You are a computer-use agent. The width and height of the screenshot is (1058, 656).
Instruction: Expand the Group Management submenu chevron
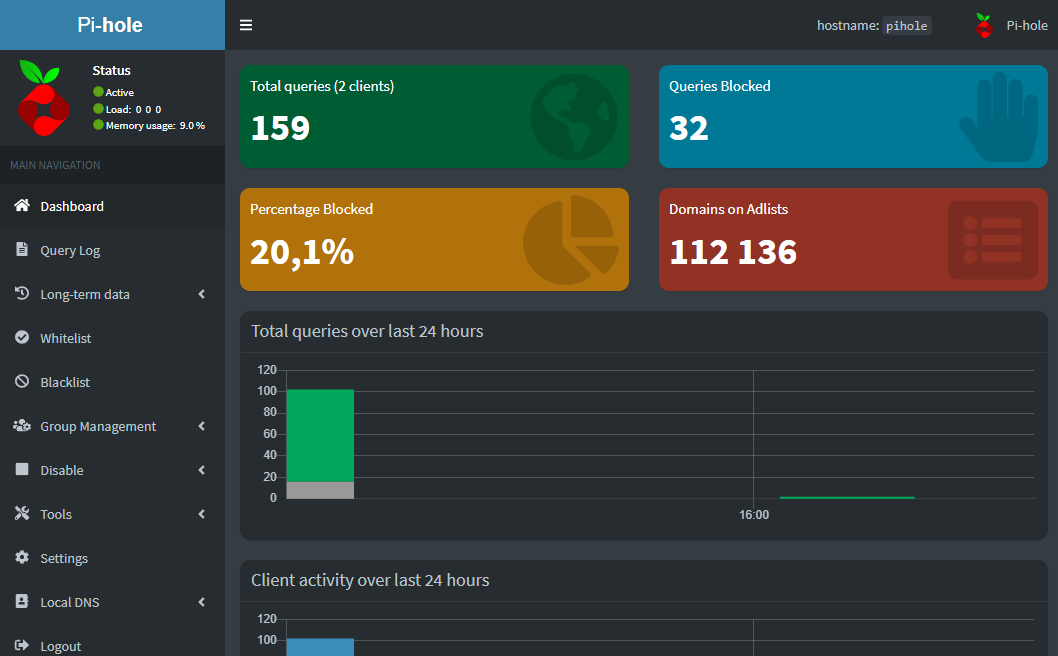[202, 426]
